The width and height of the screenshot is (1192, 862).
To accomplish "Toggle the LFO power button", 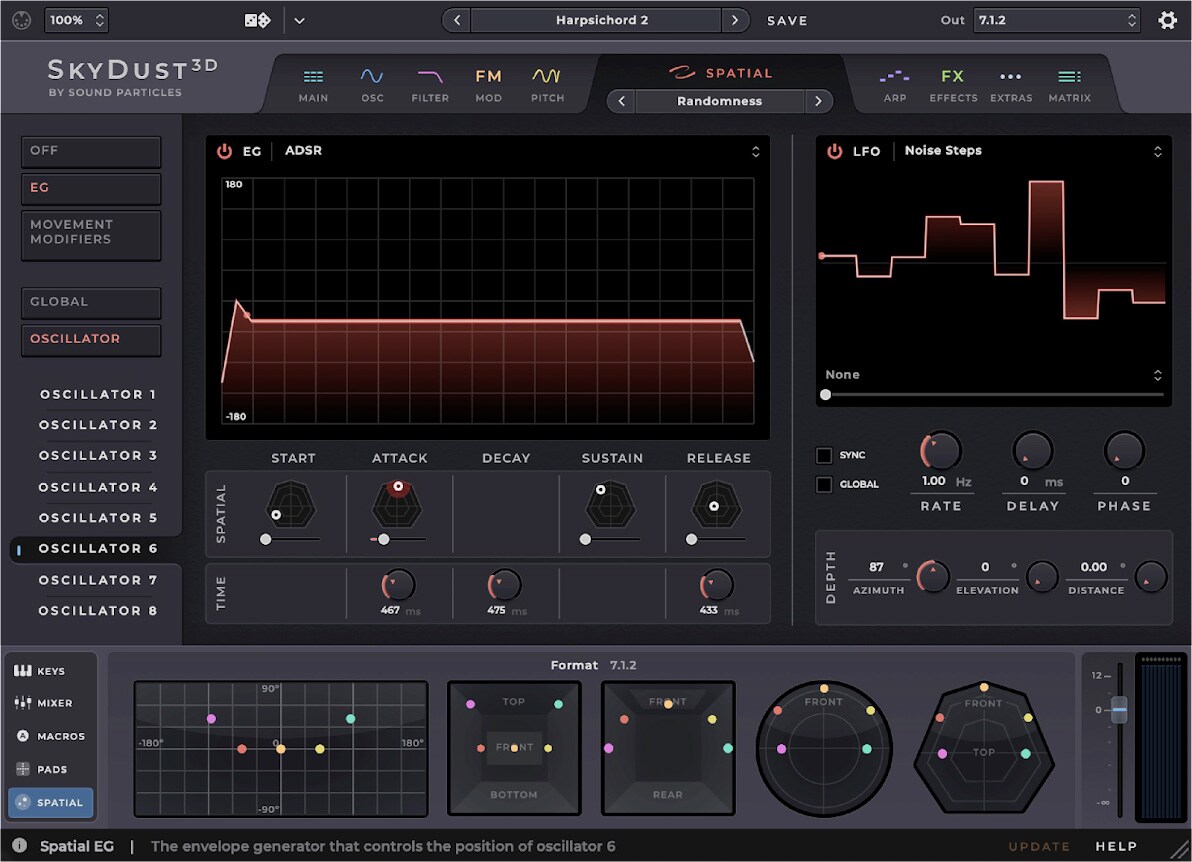I will [x=834, y=151].
